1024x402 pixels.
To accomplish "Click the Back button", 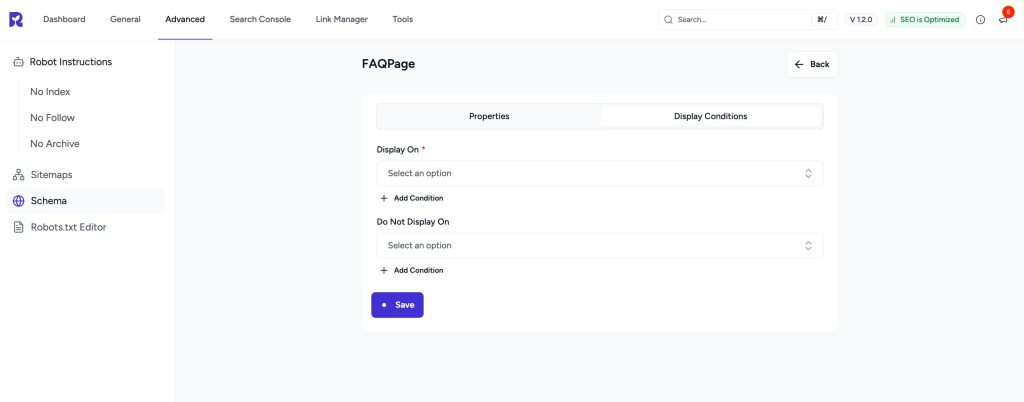I will click(812, 64).
